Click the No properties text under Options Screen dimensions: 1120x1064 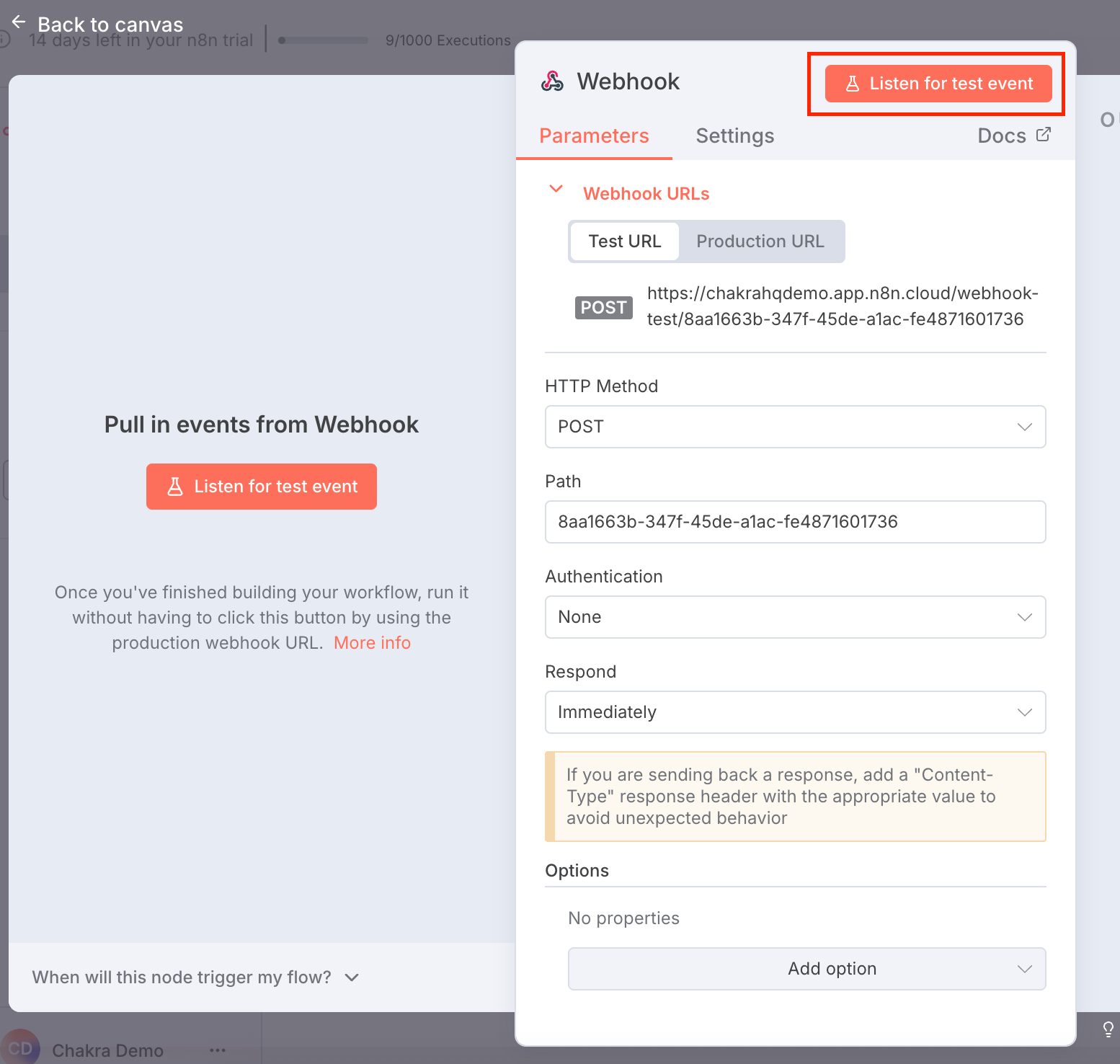coord(623,918)
